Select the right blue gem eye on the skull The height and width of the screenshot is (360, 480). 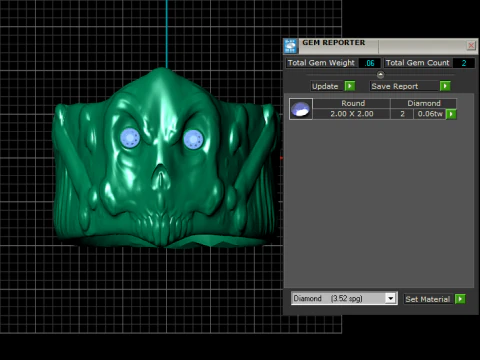193,139
